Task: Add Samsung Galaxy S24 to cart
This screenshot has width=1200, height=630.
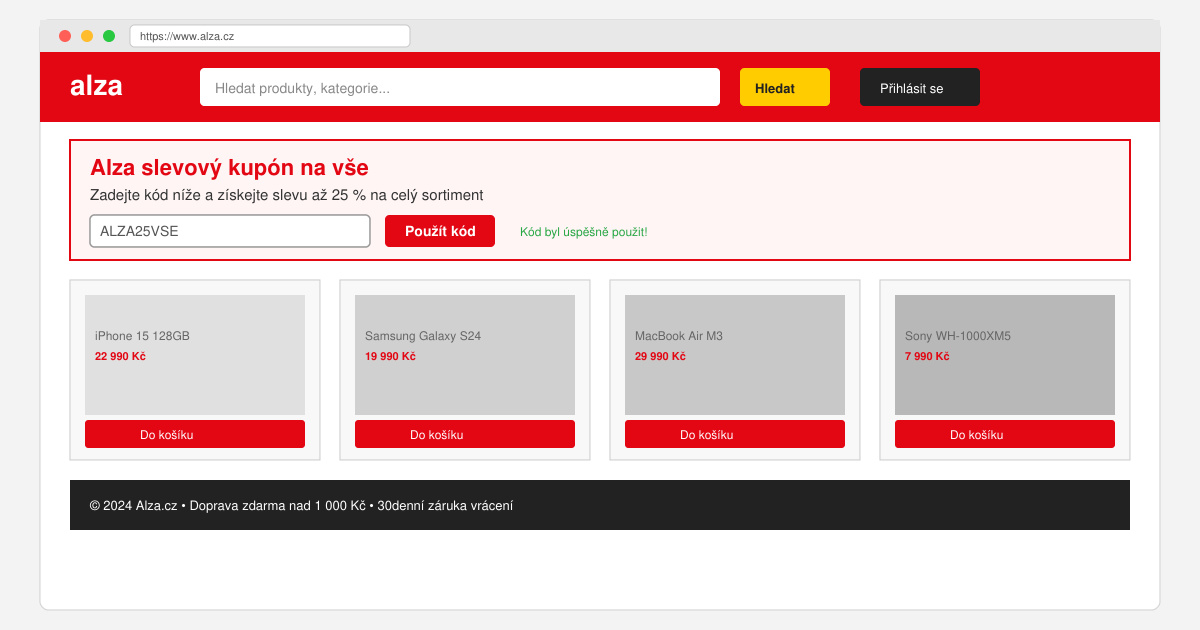Action: pyautogui.click(x=465, y=434)
